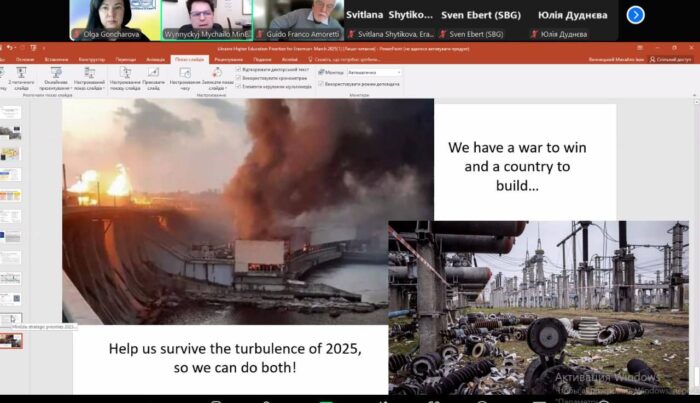Expand the participant strip with the right arrow
The width and height of the screenshot is (700, 403).
coord(635,15)
